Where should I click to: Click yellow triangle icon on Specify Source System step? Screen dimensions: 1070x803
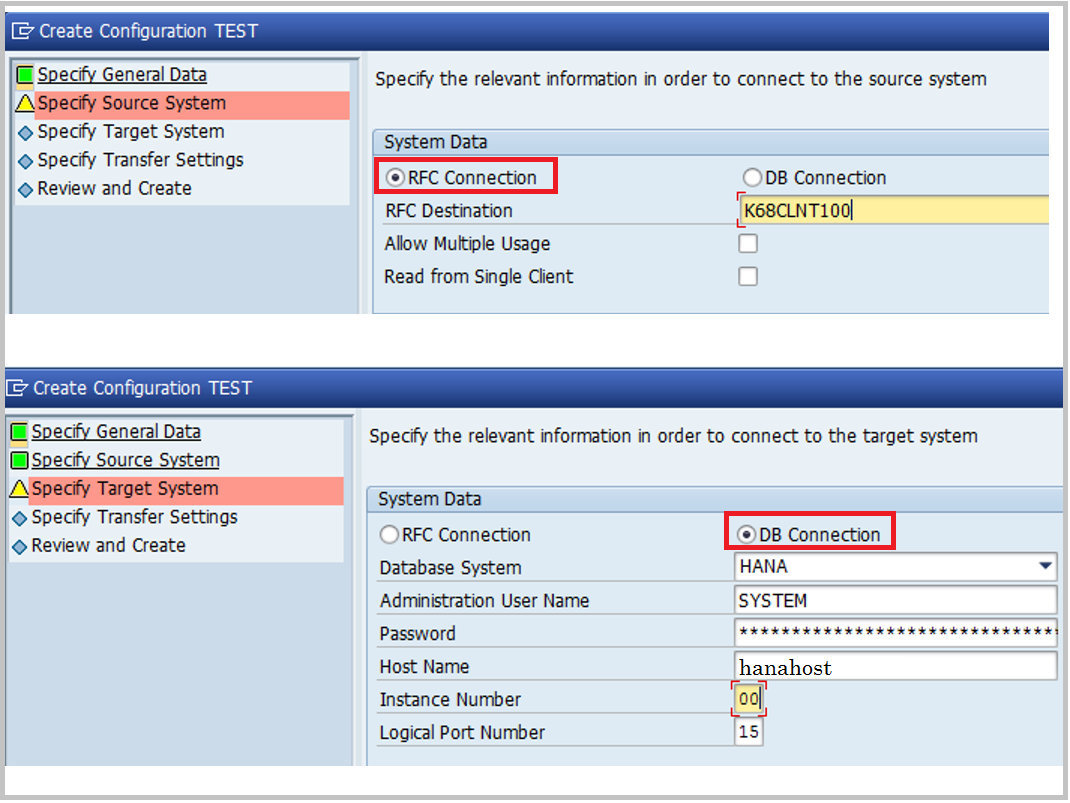point(23,103)
